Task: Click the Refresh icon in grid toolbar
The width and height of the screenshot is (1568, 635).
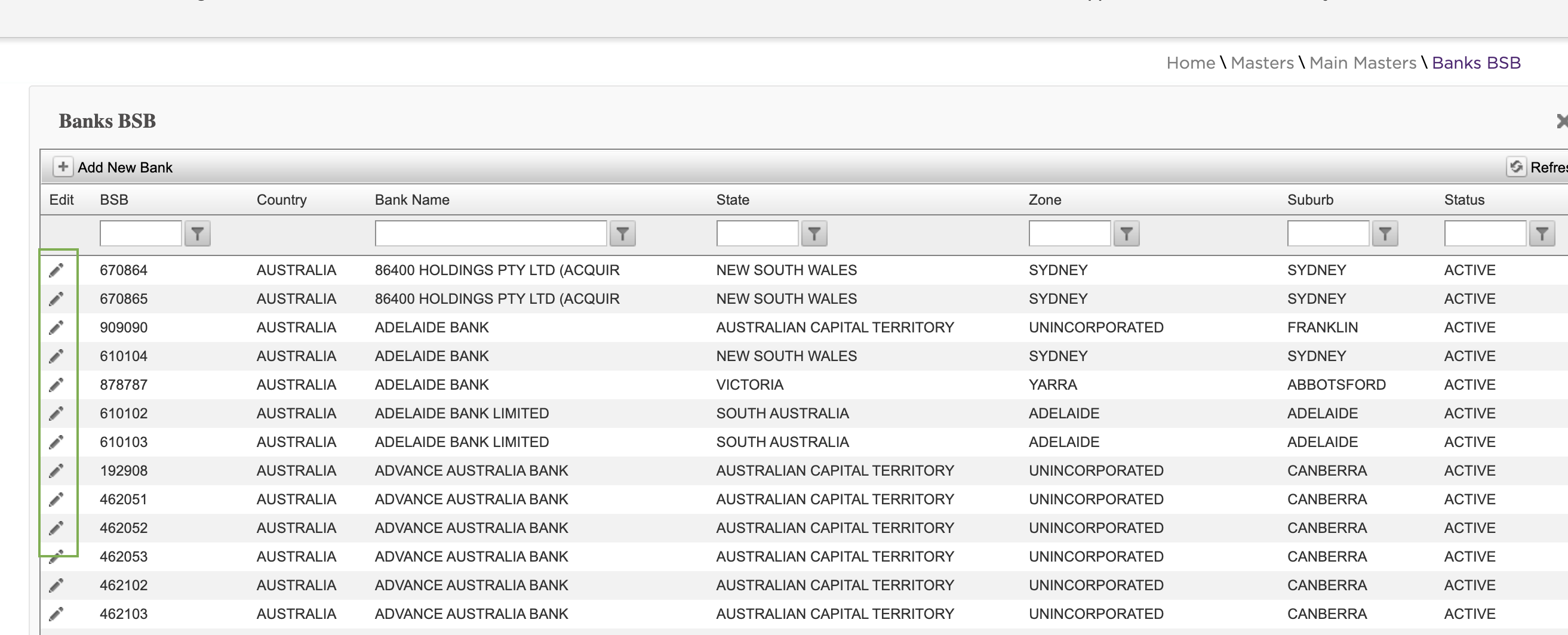Action: point(1515,167)
